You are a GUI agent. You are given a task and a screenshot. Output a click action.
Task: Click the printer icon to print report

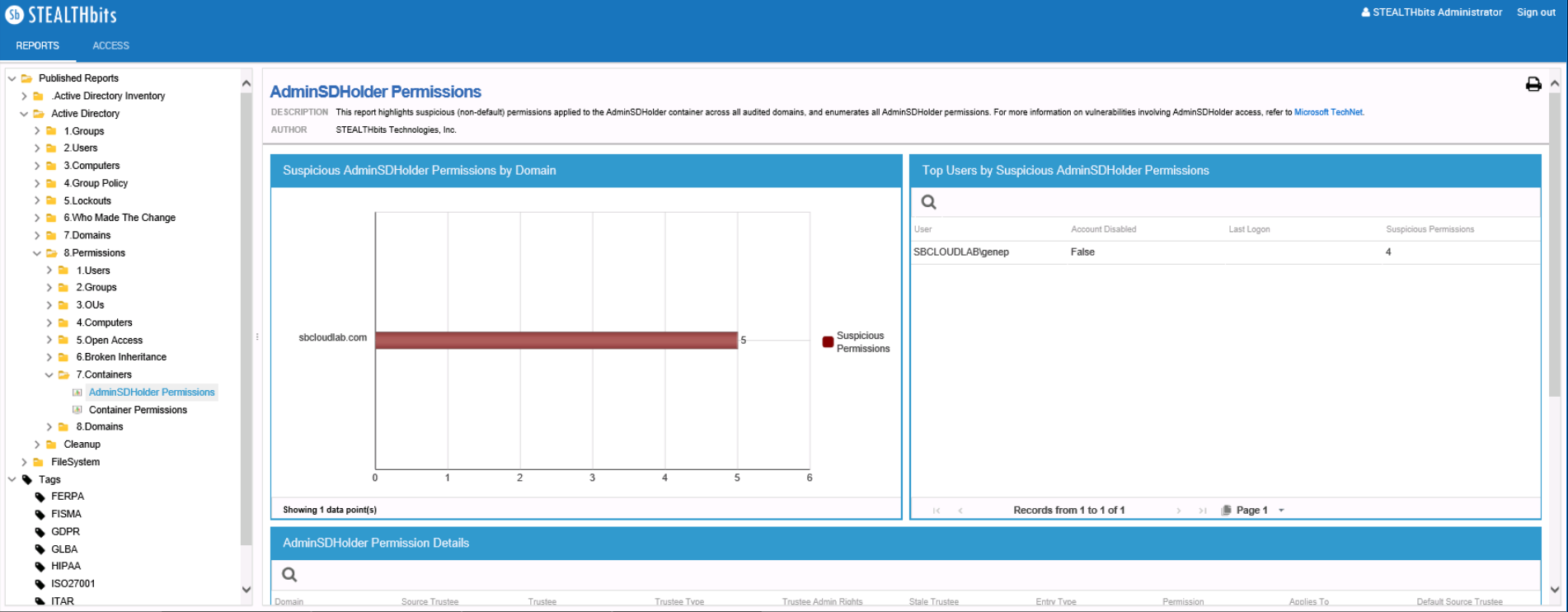pos(1533,84)
